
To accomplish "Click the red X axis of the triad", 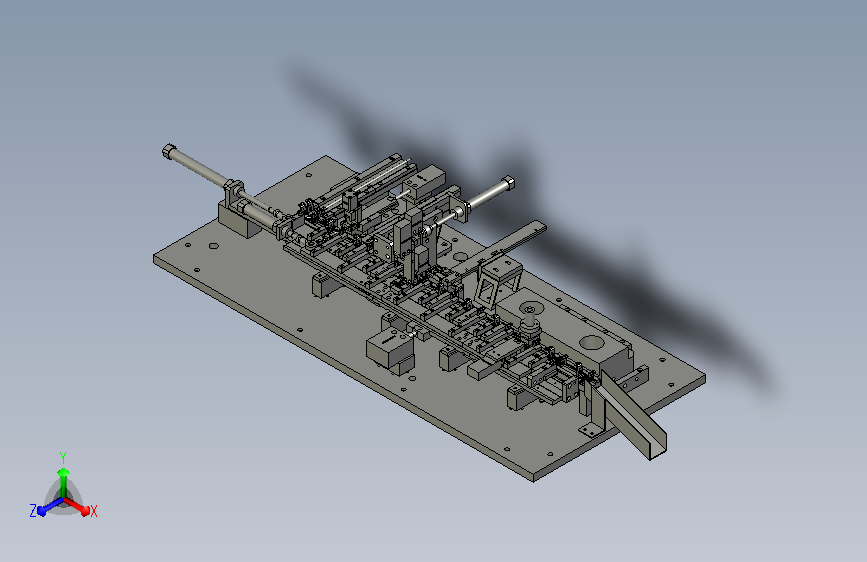I will pyautogui.click(x=77, y=507).
